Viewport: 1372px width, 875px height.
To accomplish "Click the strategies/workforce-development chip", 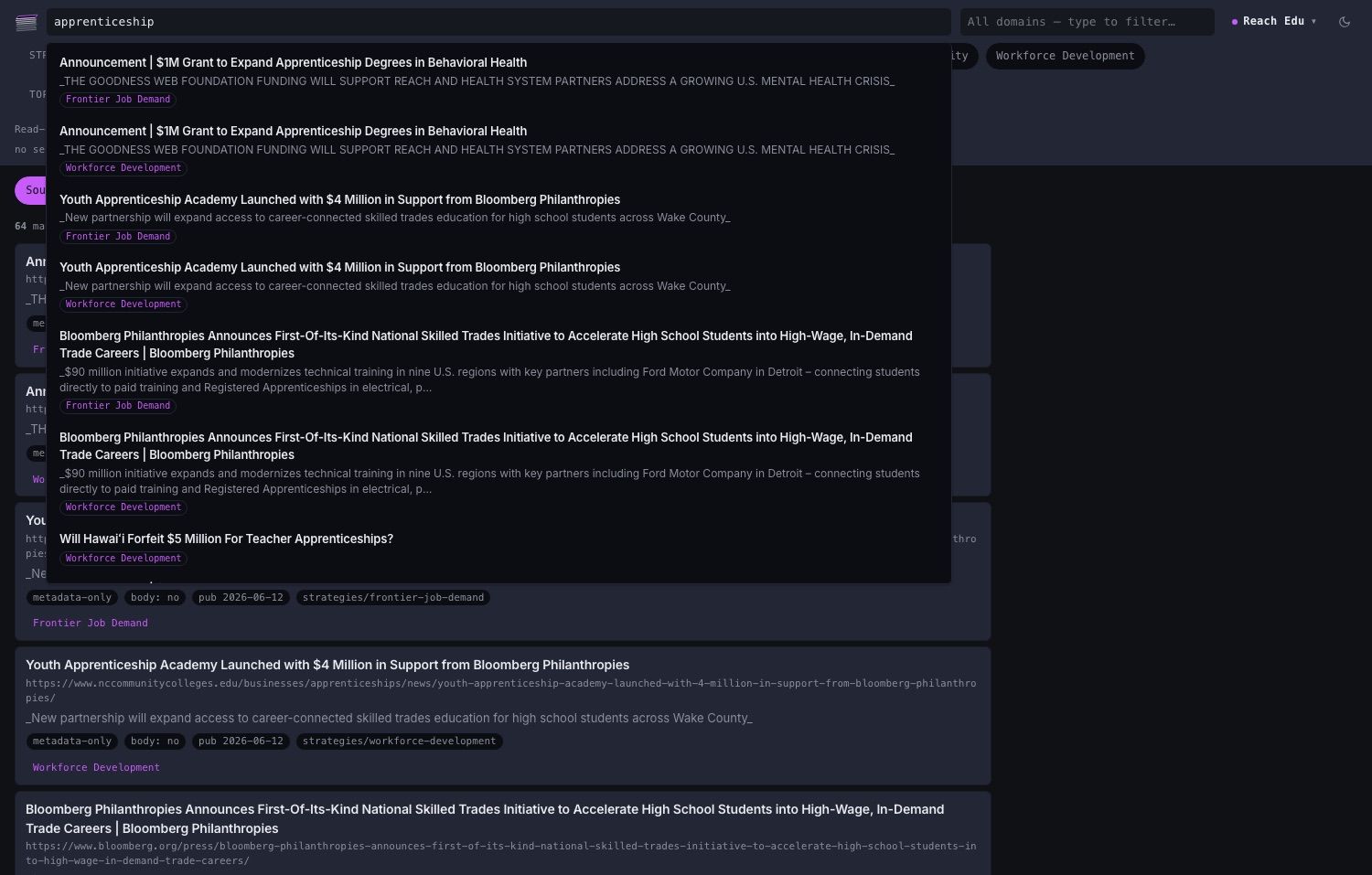I will [x=399, y=742].
